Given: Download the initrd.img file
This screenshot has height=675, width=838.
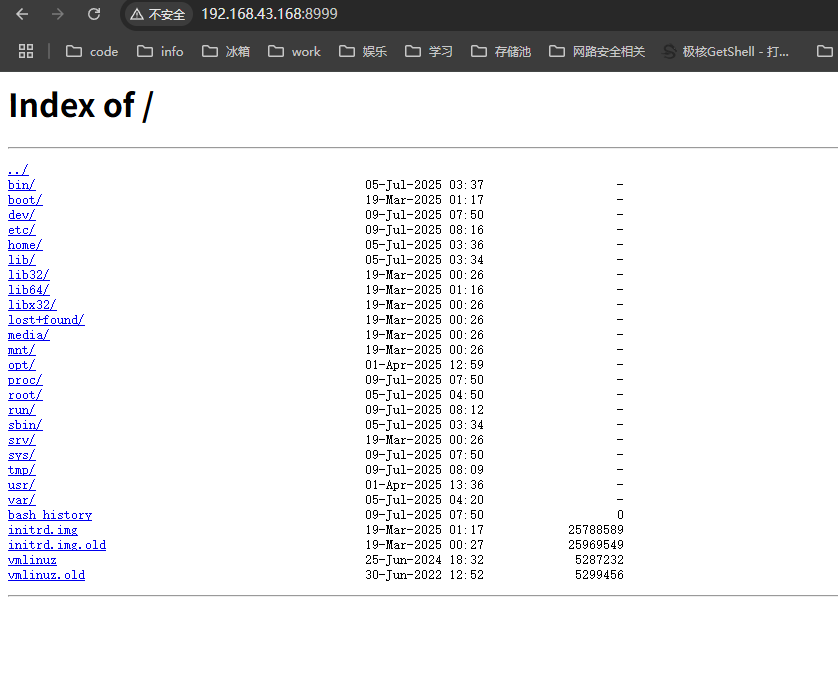Looking at the screenshot, I should pyautogui.click(x=43, y=530).
